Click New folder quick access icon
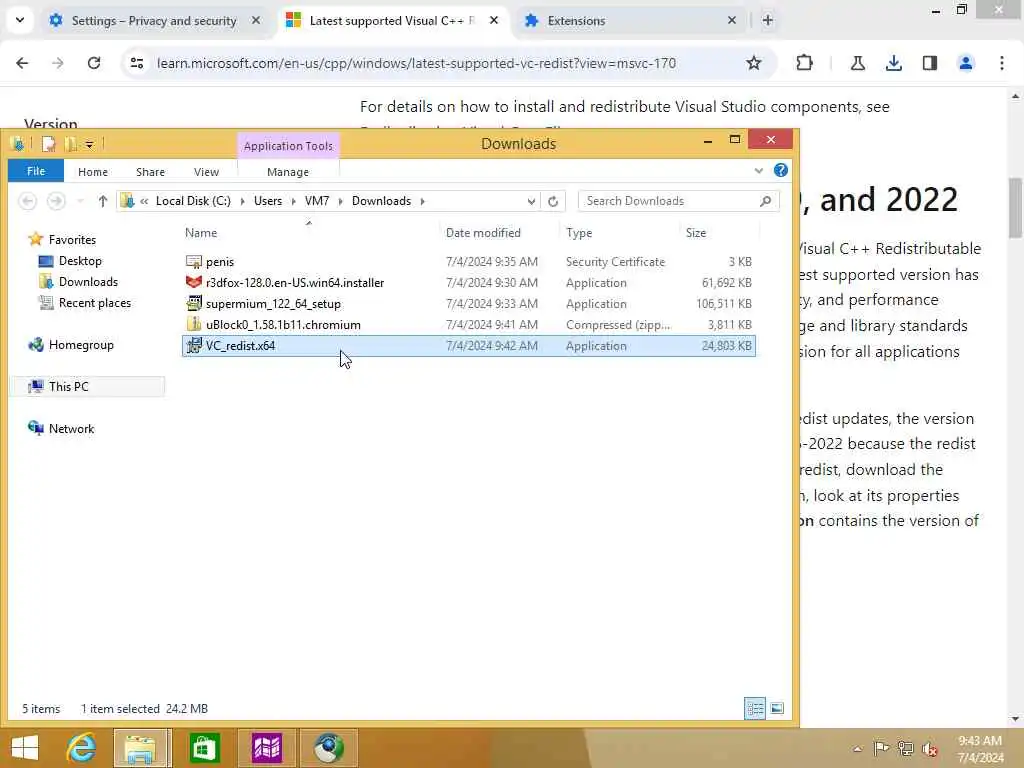Screen dimensions: 1024x768 [70, 144]
